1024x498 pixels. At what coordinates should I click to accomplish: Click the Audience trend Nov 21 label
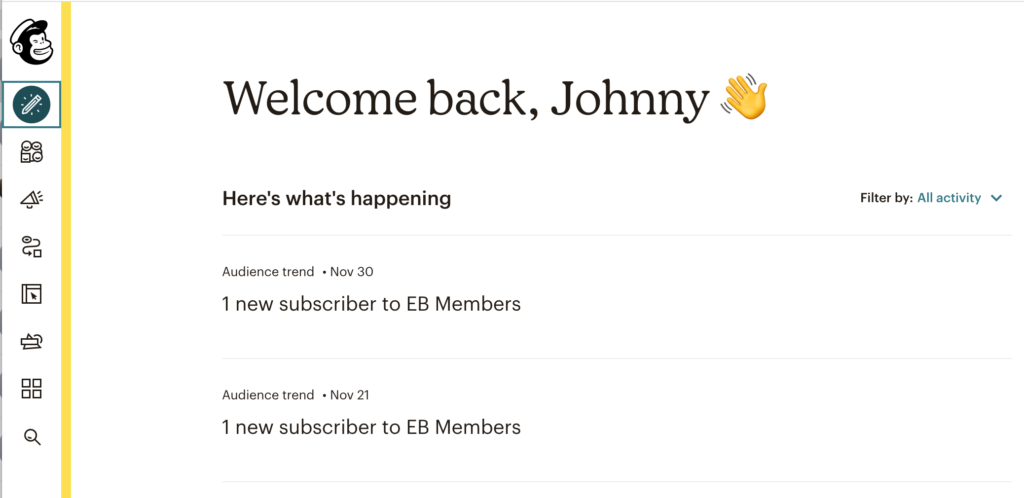[x=297, y=395]
